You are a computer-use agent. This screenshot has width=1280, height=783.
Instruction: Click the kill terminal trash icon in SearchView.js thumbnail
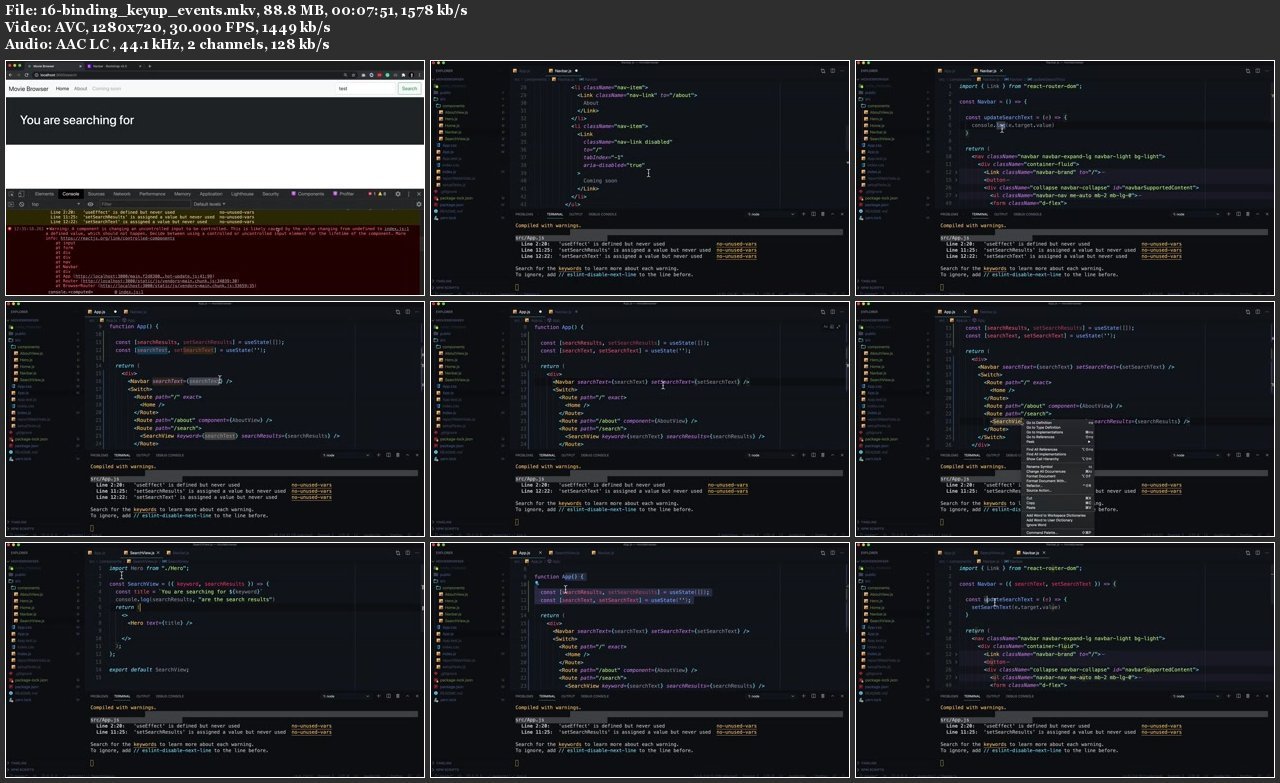[x=396, y=696]
